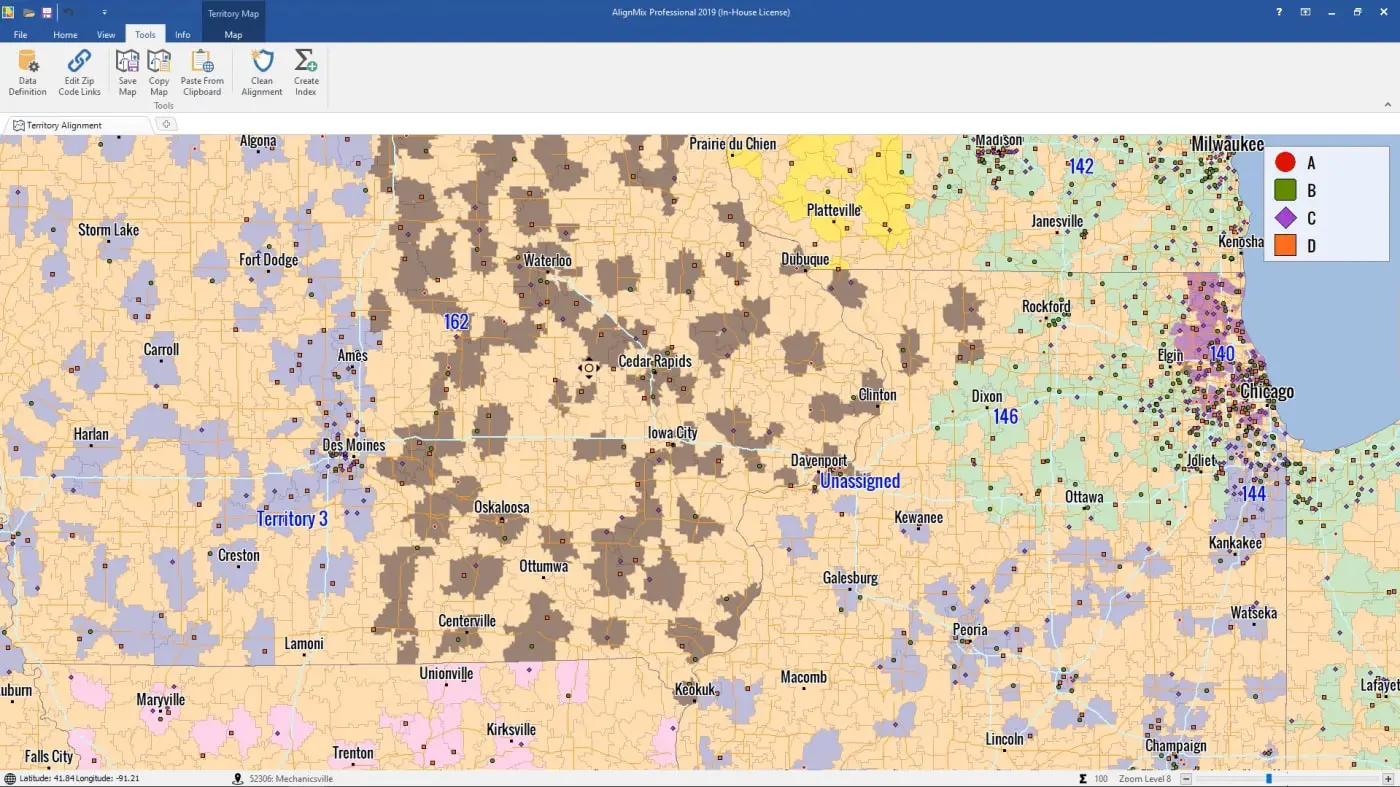Click the purple diamond C legend symbol
Screen dimensions: 1400x787
(x=1285, y=217)
